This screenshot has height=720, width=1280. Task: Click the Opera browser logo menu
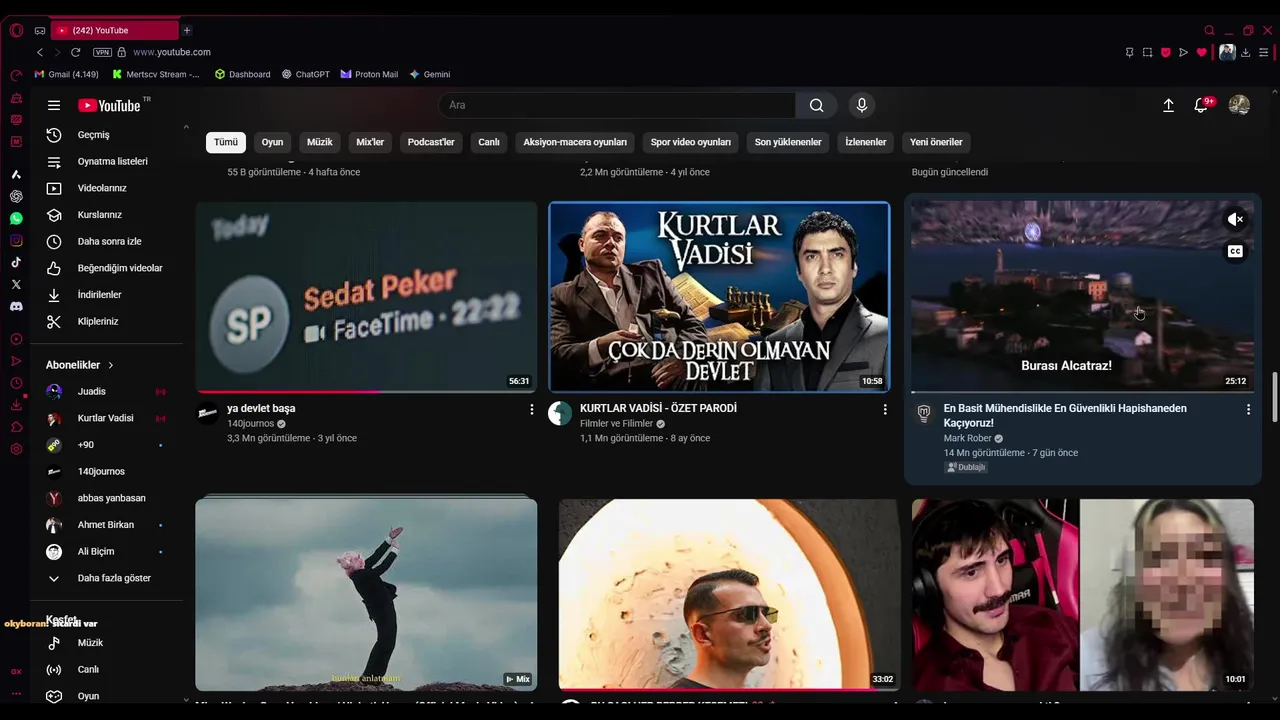coord(16,30)
